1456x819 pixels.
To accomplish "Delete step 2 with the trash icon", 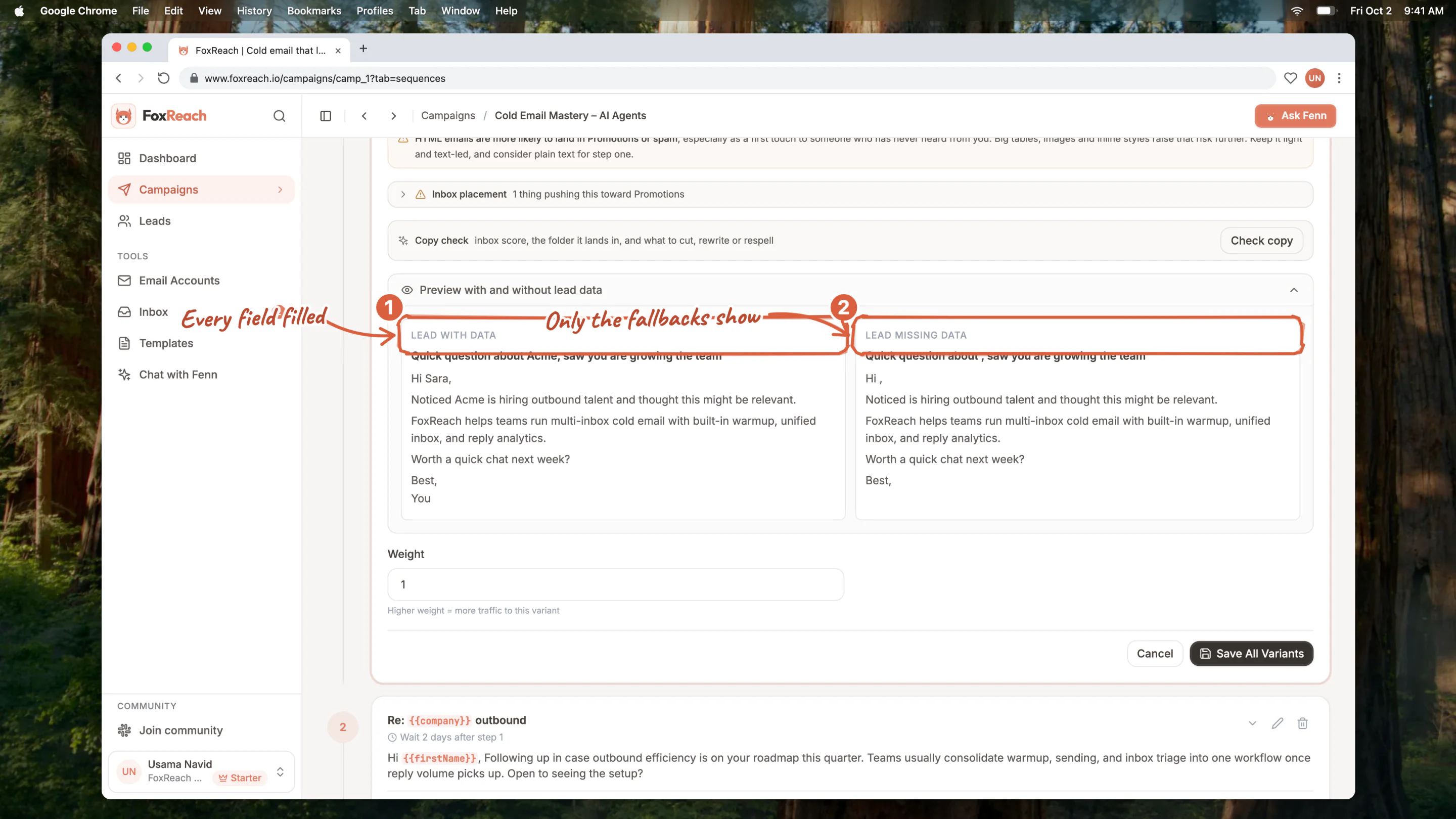I will (x=1302, y=723).
